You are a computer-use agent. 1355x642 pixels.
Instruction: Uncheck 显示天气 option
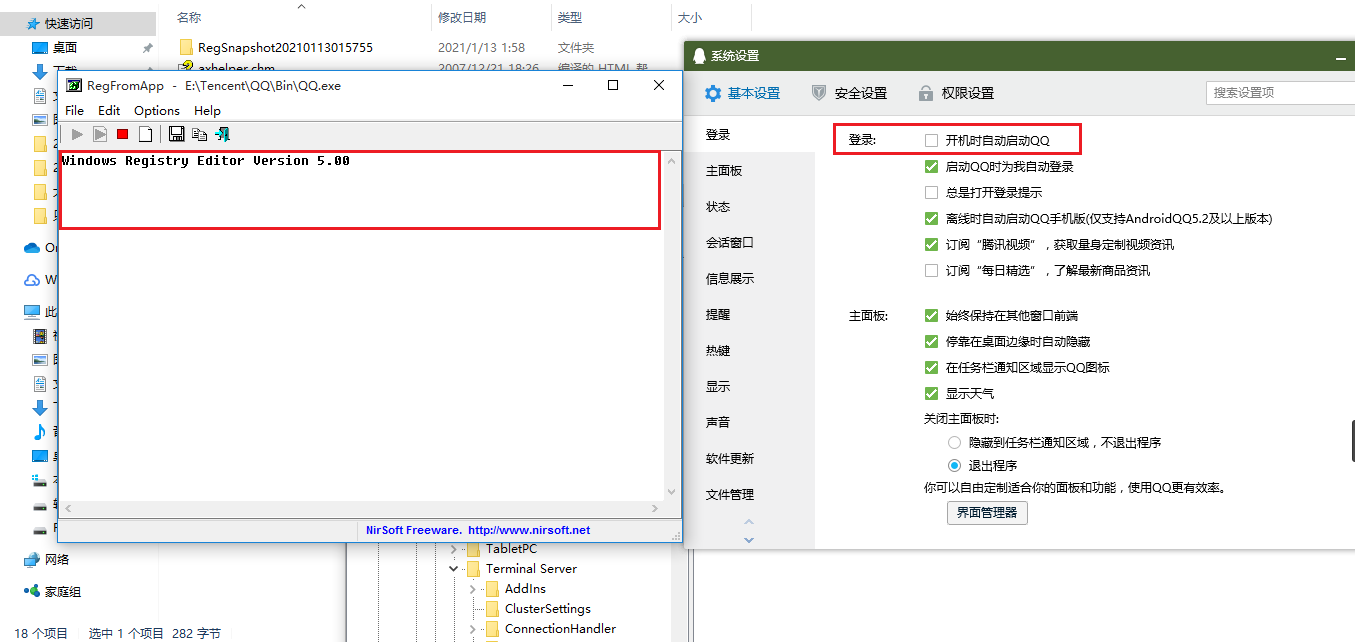coord(931,393)
